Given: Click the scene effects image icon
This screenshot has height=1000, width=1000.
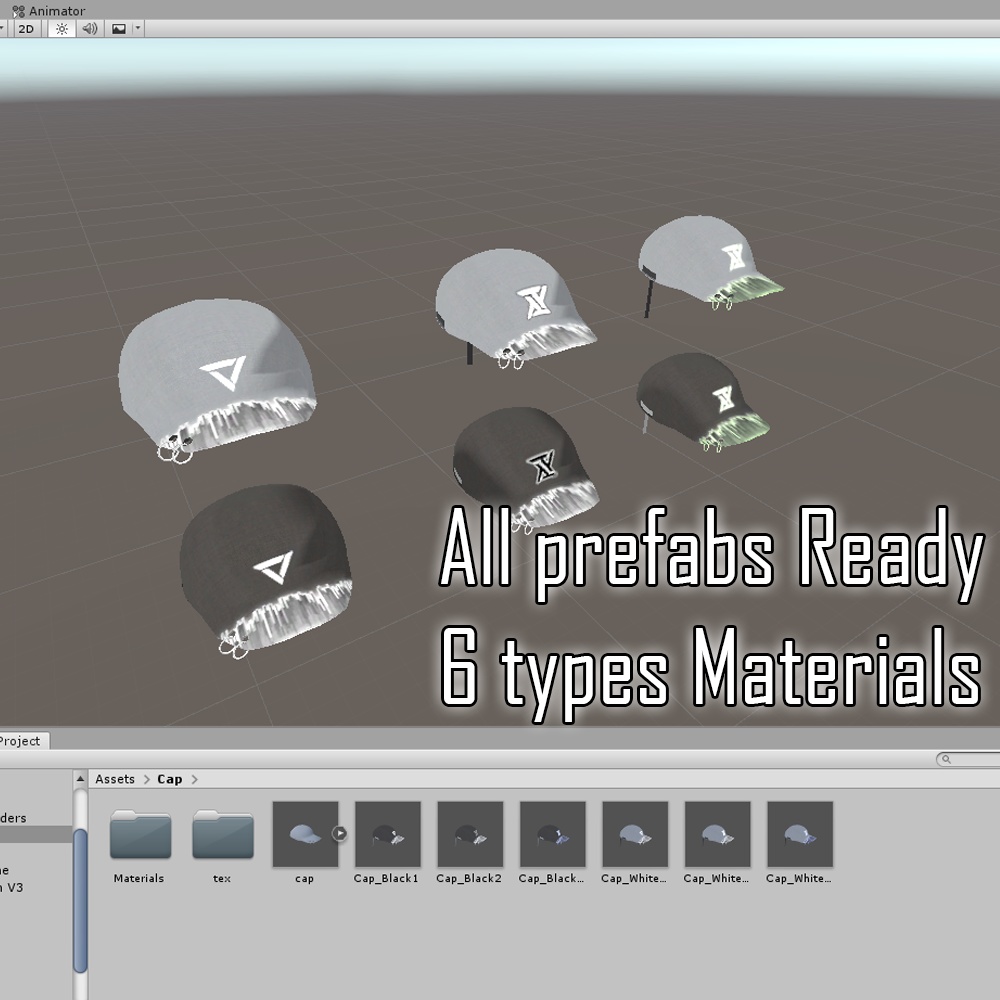Looking at the screenshot, I should [119, 29].
